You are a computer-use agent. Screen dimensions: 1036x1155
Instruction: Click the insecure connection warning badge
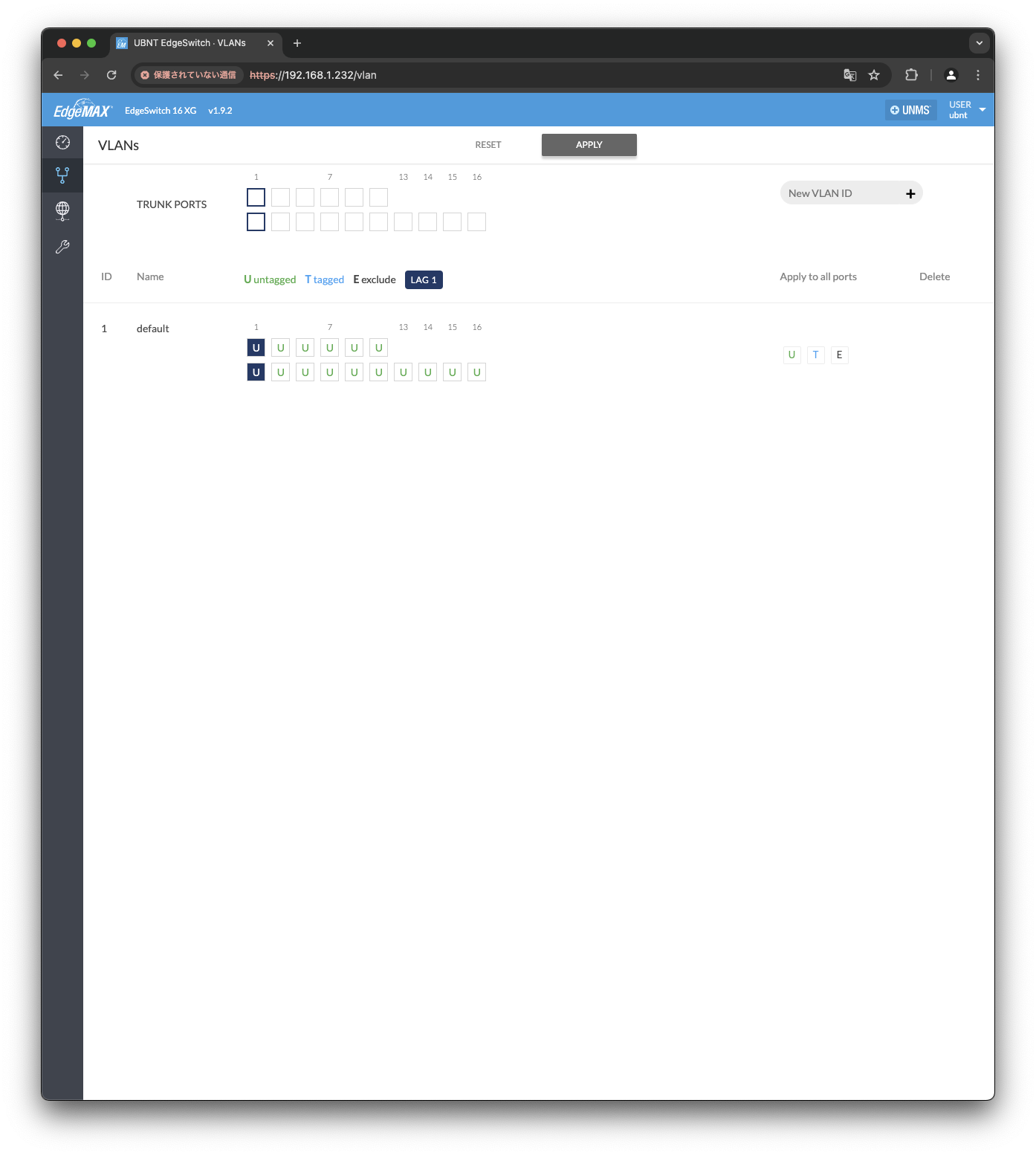point(188,75)
